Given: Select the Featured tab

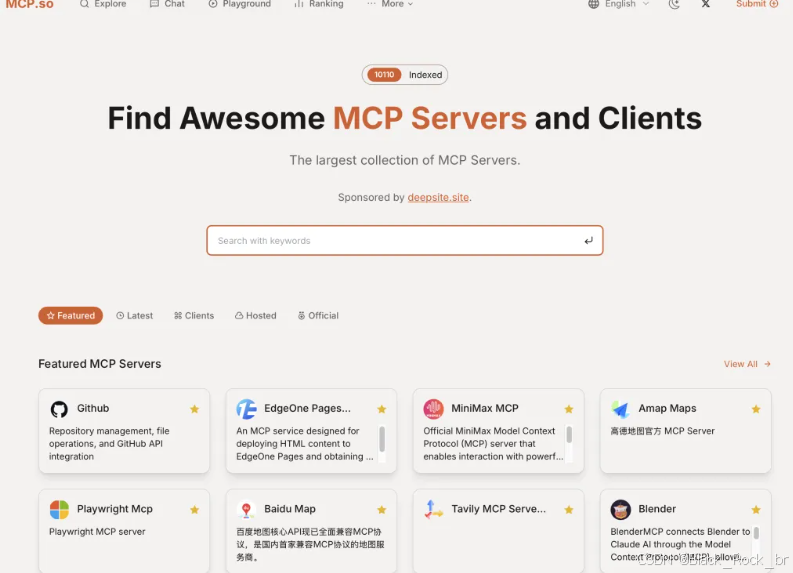Looking at the screenshot, I should [71, 316].
